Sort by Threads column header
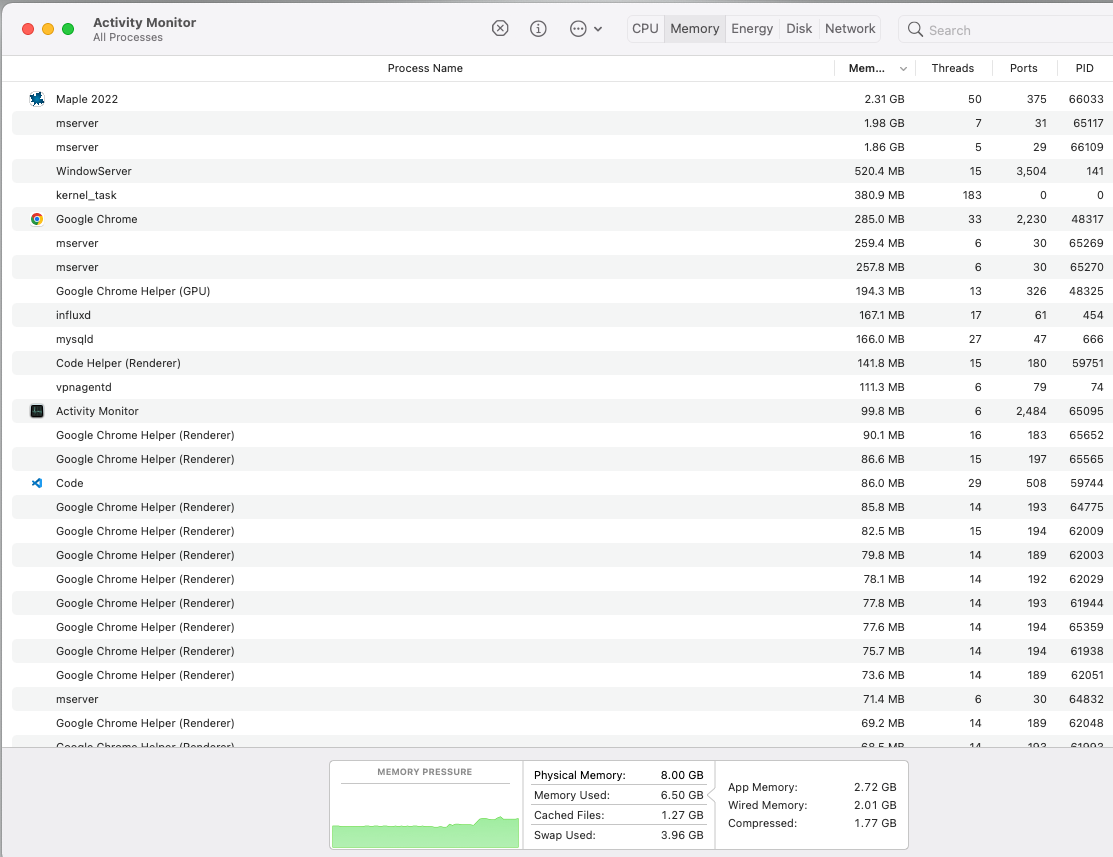Image resolution: width=1113 pixels, height=857 pixels. [x=953, y=68]
